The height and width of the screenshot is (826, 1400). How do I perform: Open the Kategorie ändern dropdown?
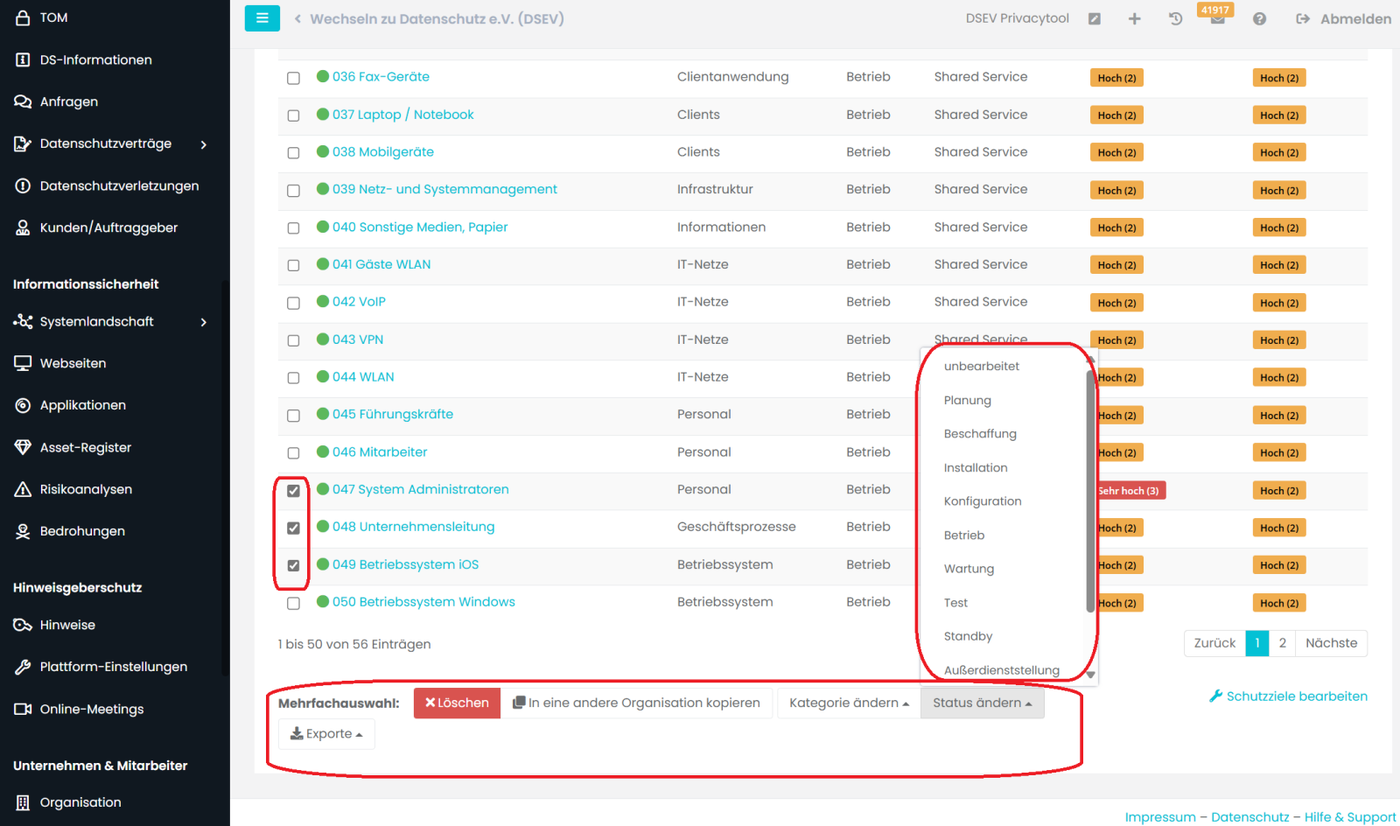[x=849, y=703]
